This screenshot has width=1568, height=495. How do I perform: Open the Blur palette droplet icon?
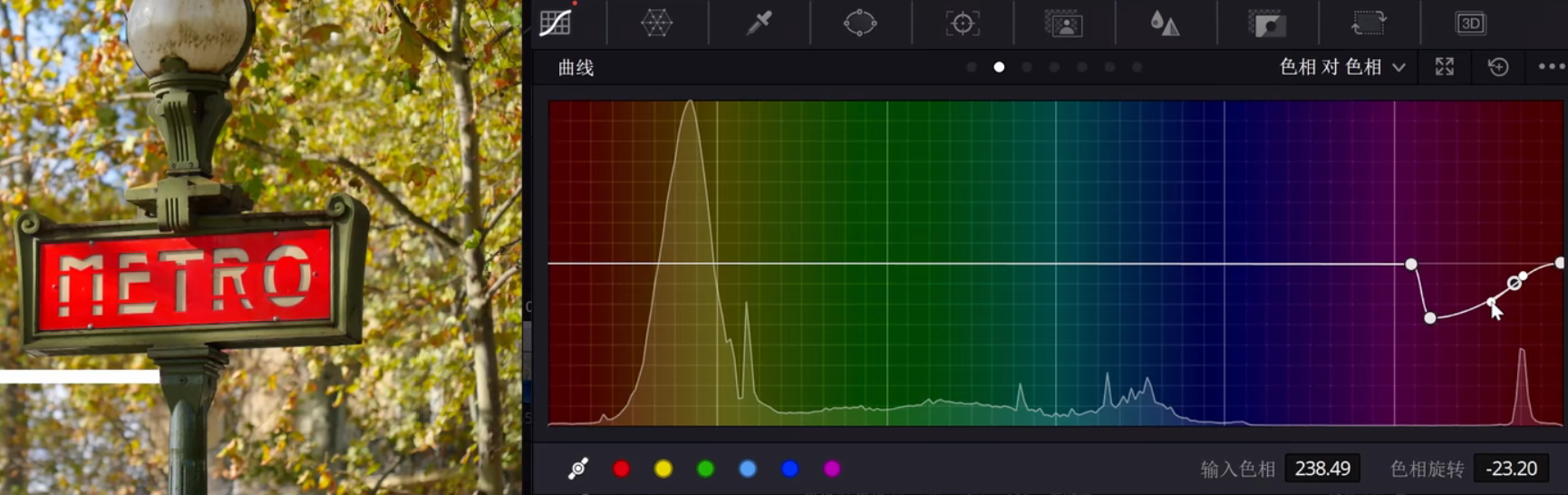1165,23
